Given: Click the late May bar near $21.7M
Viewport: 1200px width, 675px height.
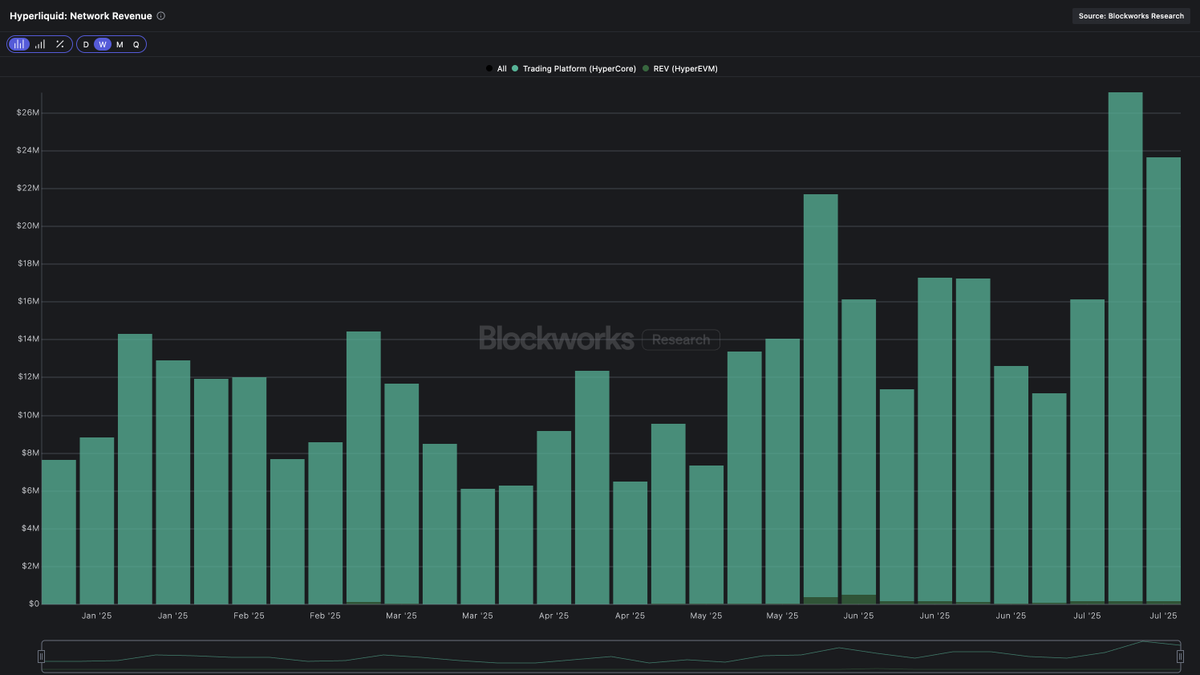Looking at the screenshot, I should click(x=821, y=399).
